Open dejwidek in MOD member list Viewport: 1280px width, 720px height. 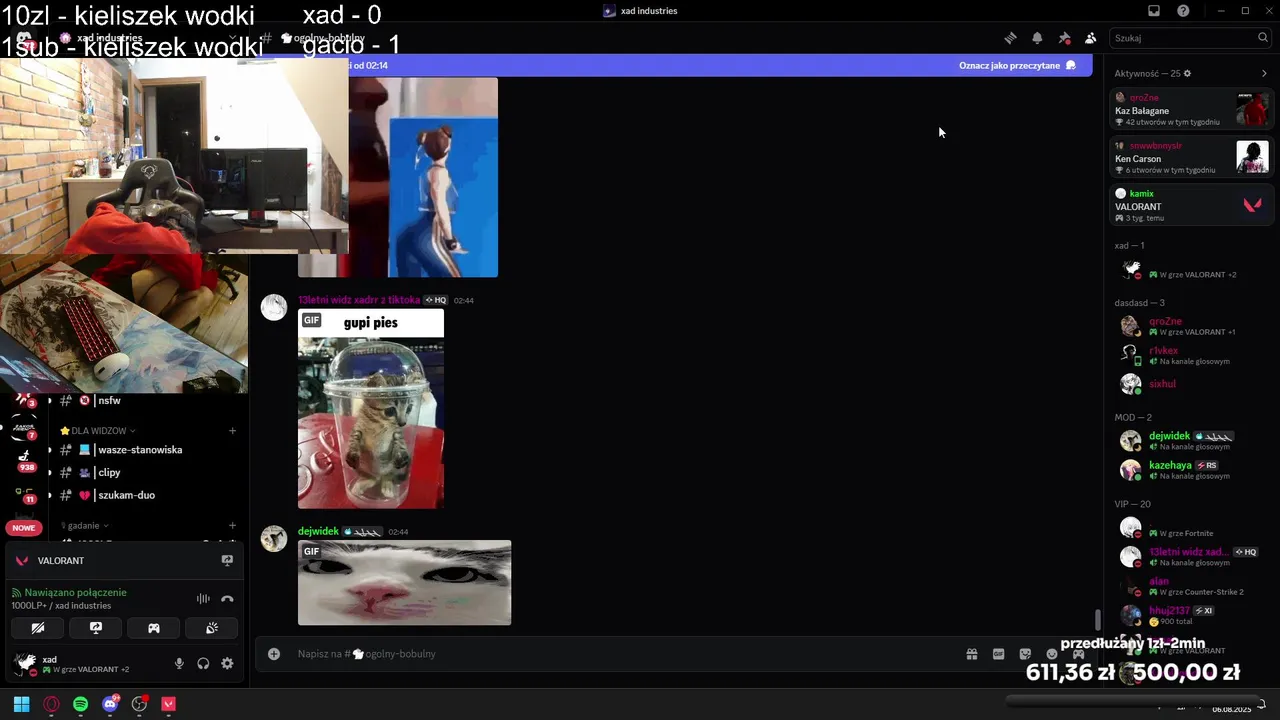click(1192, 441)
